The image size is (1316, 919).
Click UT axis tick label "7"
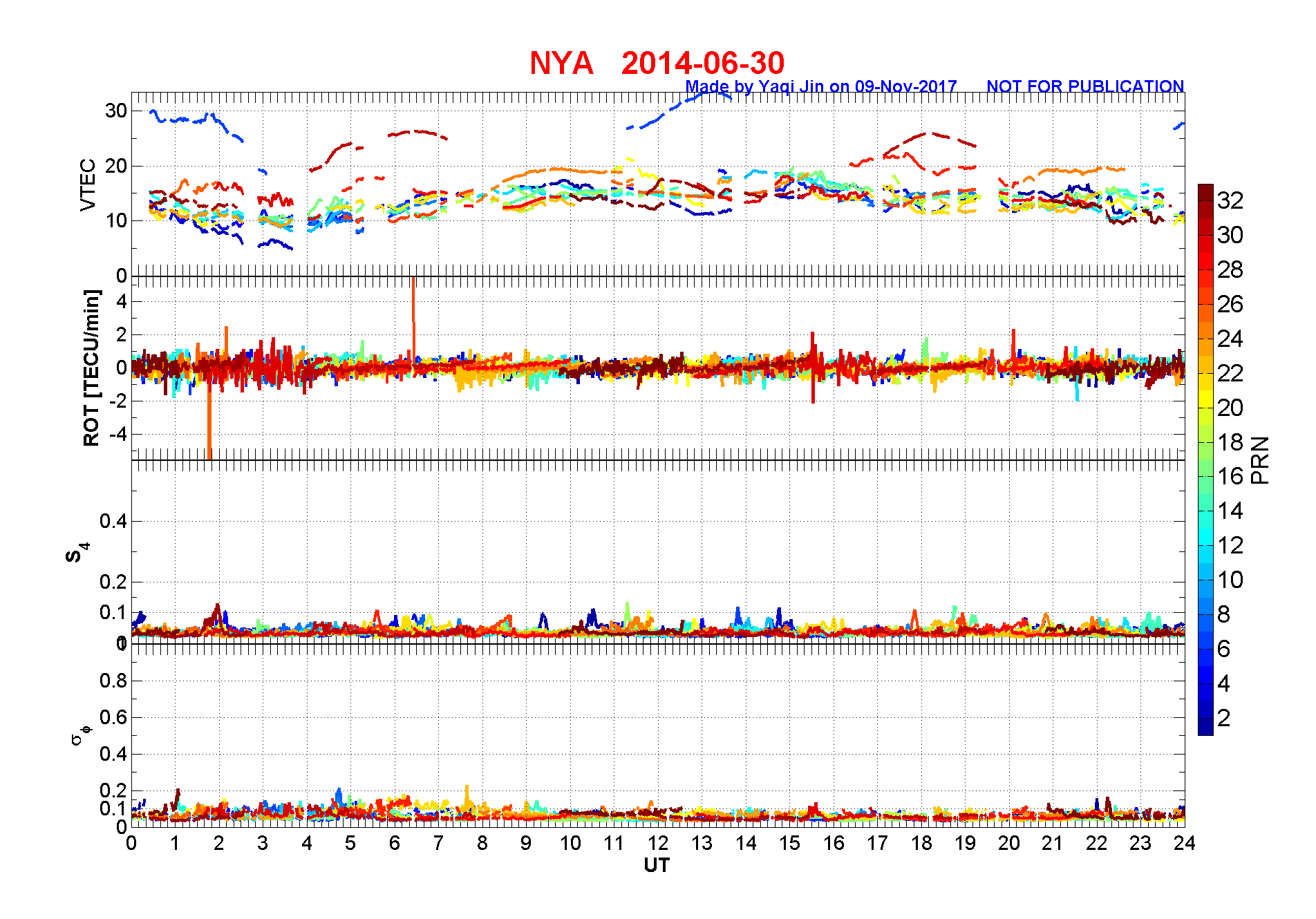[x=438, y=843]
